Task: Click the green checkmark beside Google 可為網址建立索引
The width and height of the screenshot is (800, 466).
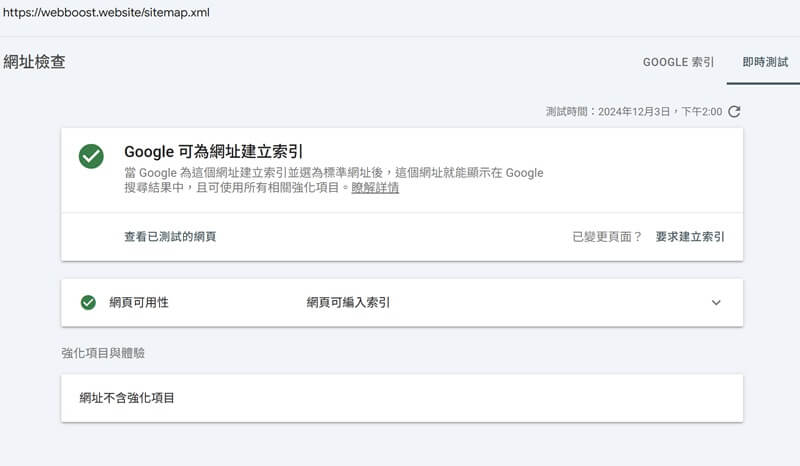Action: pyautogui.click(x=91, y=156)
